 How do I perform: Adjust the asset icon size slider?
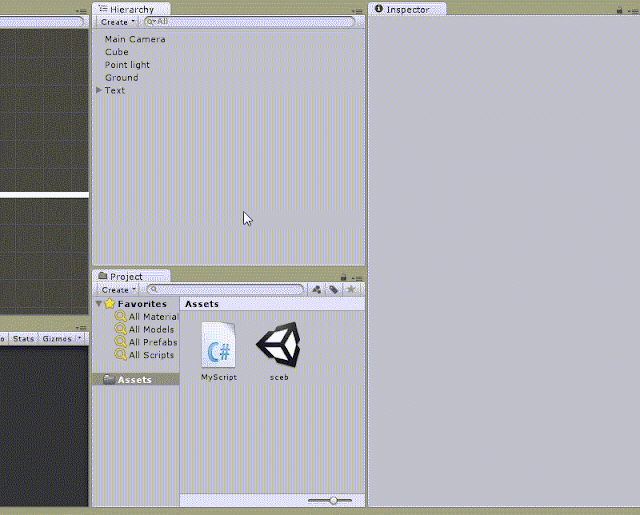click(x=333, y=500)
